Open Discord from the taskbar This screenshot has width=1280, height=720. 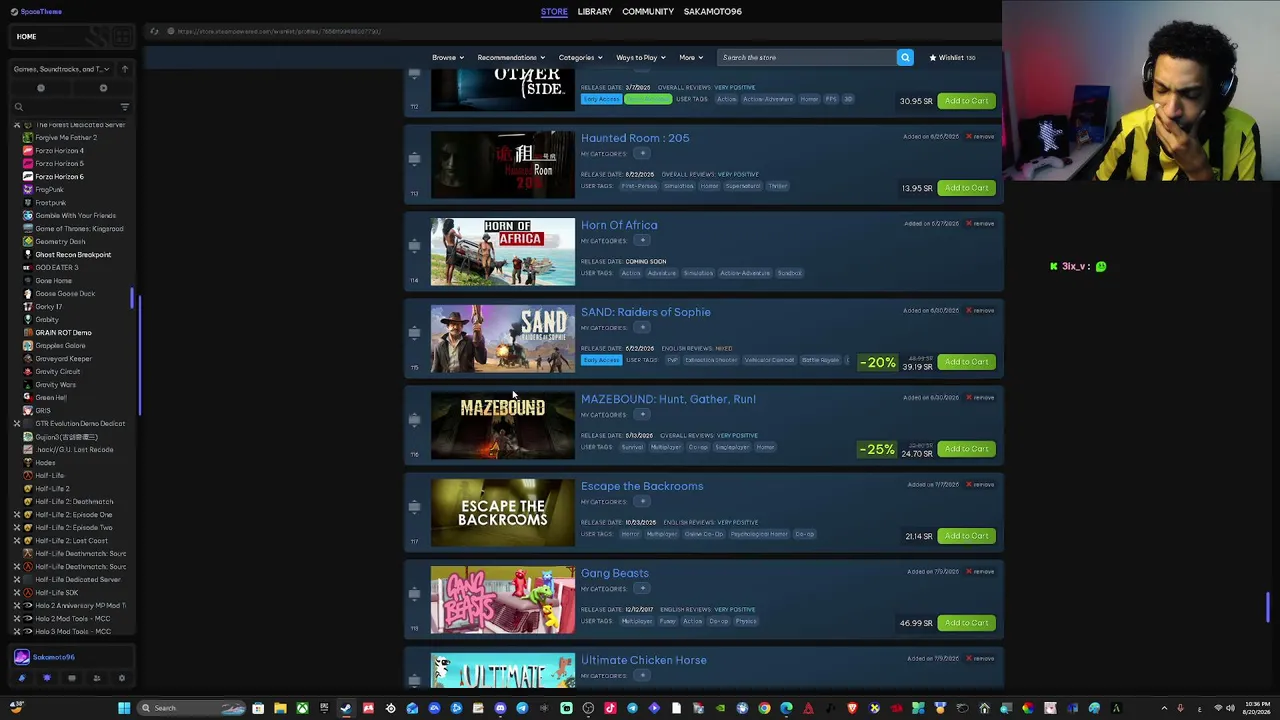(500, 708)
